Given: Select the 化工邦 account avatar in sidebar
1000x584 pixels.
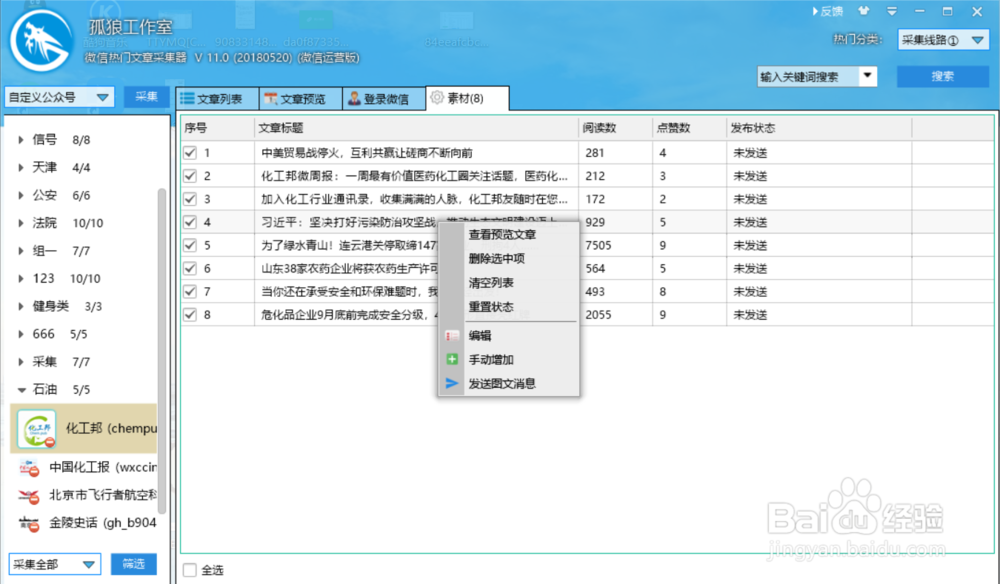Looking at the screenshot, I should point(35,430).
